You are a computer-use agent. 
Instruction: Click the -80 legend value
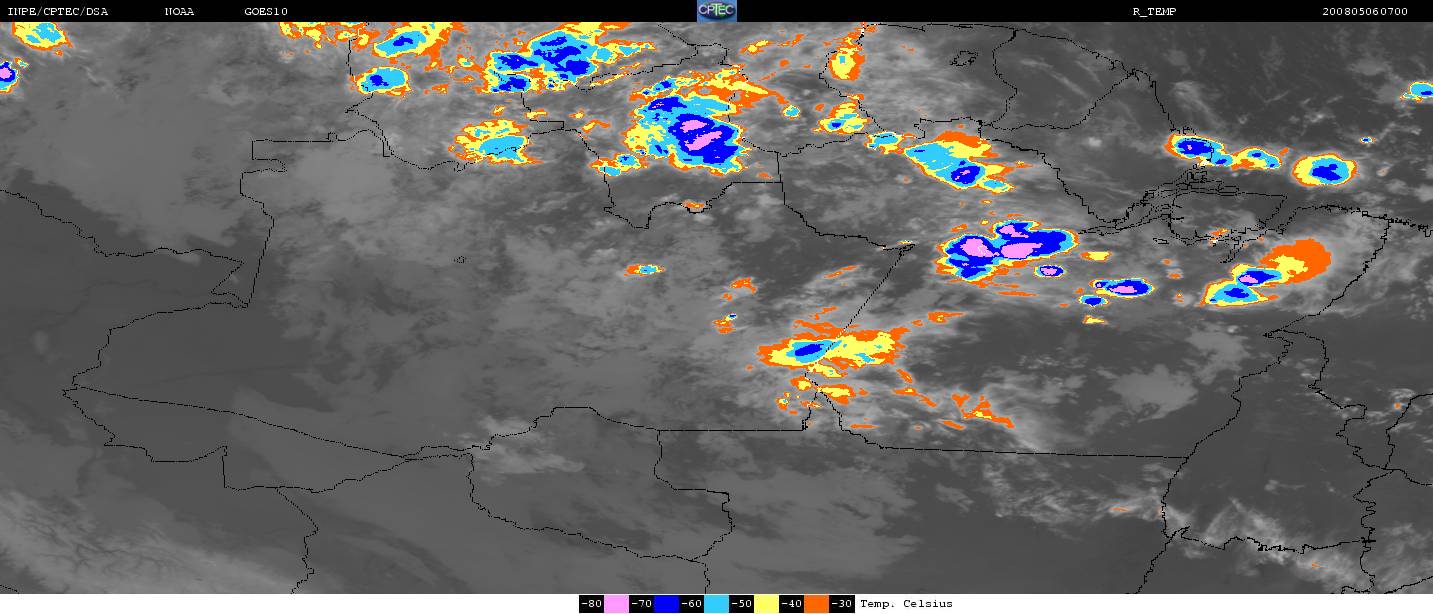pyautogui.click(x=591, y=604)
